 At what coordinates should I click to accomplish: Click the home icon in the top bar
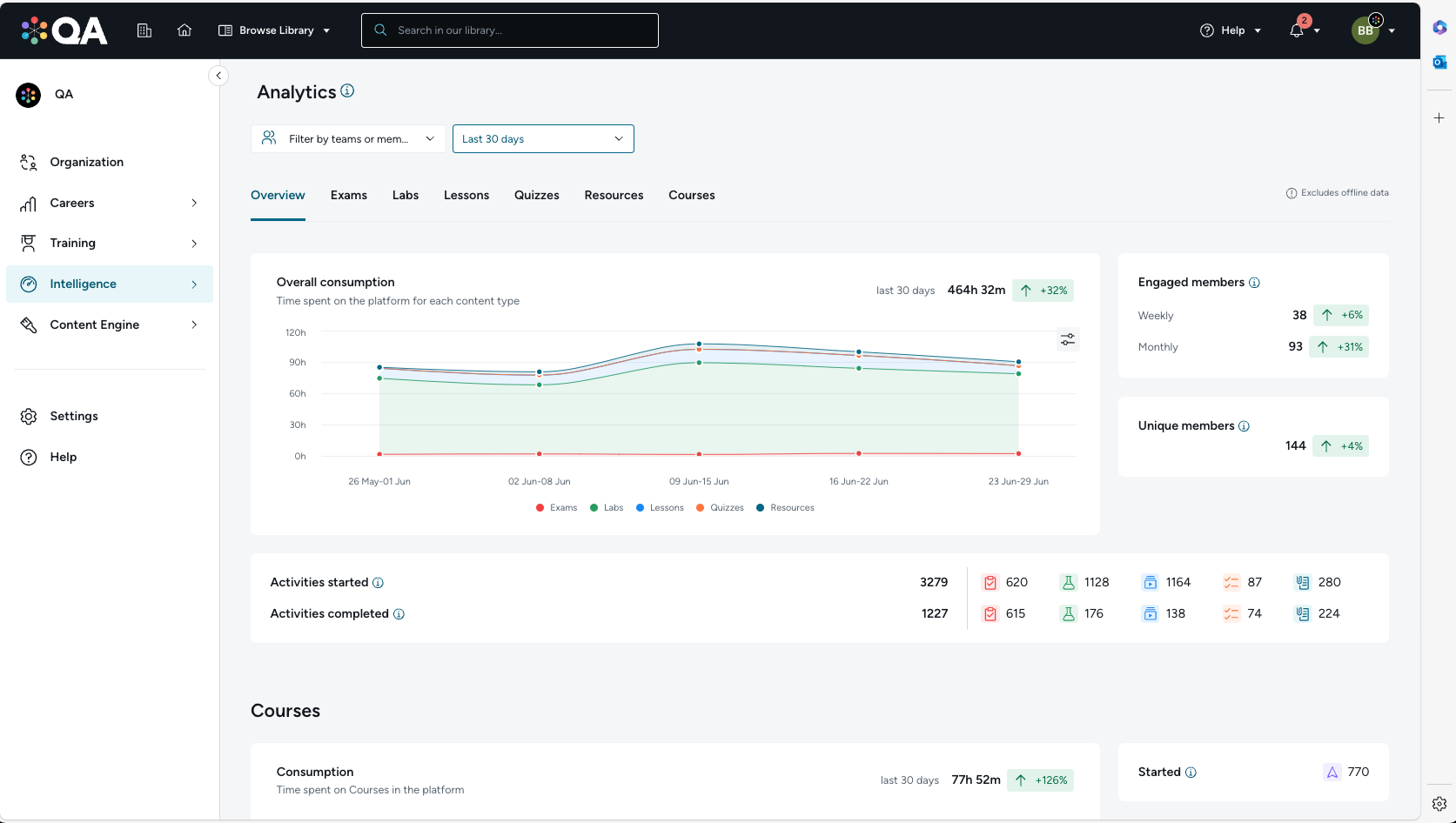point(184,30)
